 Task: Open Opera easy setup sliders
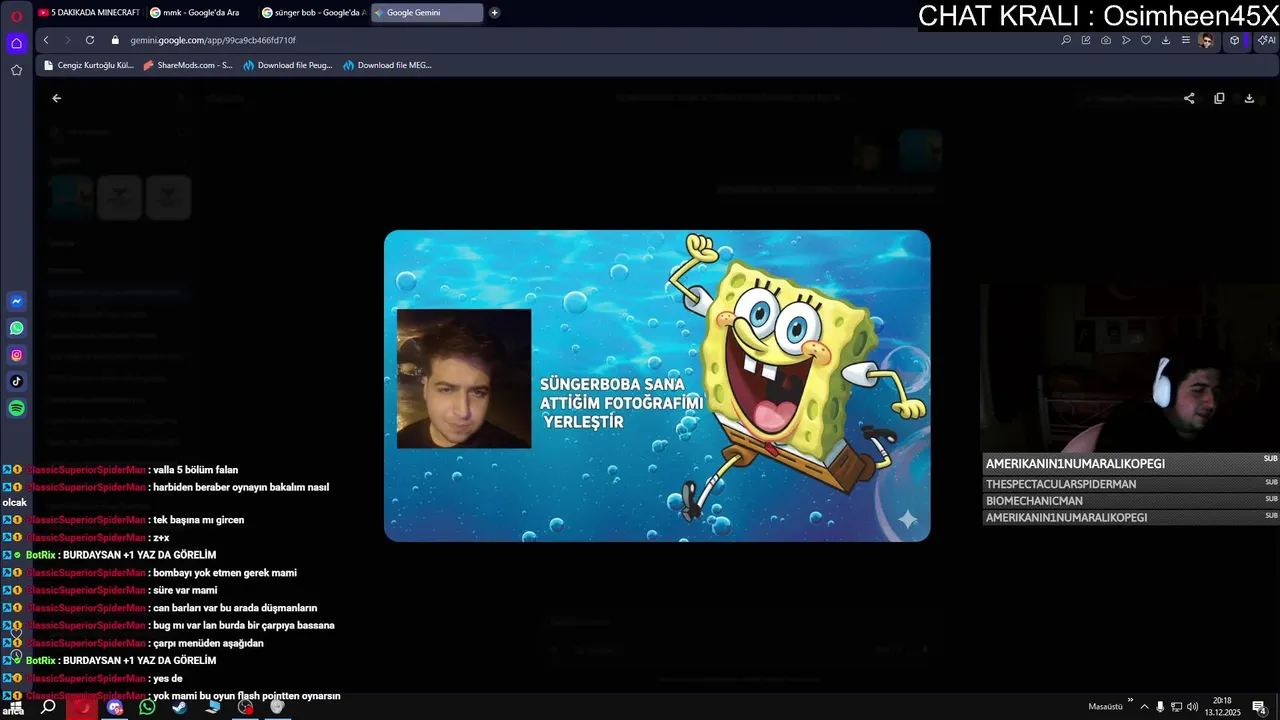coord(1186,40)
